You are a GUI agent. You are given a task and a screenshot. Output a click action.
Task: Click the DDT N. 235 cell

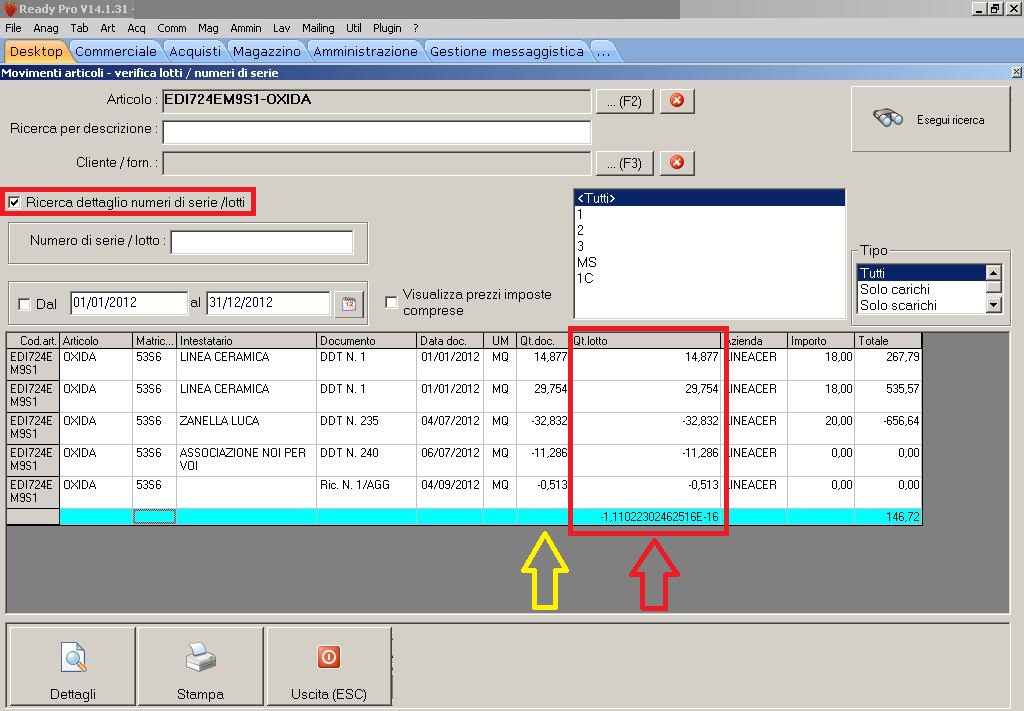pos(366,428)
